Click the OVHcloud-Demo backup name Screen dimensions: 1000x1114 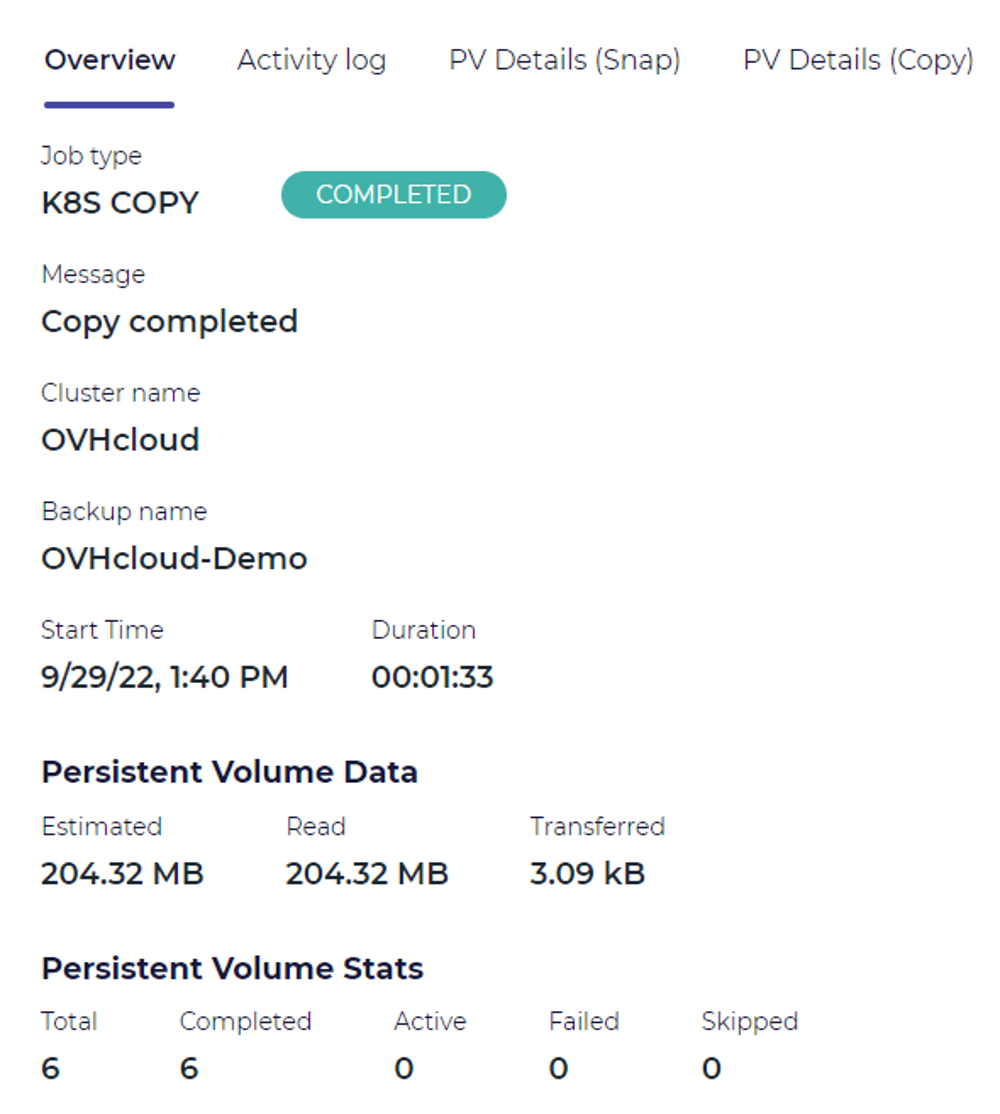pyautogui.click(x=174, y=558)
